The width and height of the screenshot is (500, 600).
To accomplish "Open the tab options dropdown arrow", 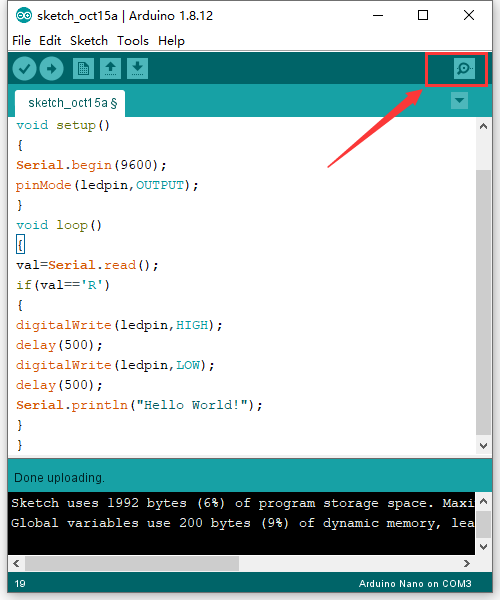I will [x=459, y=101].
